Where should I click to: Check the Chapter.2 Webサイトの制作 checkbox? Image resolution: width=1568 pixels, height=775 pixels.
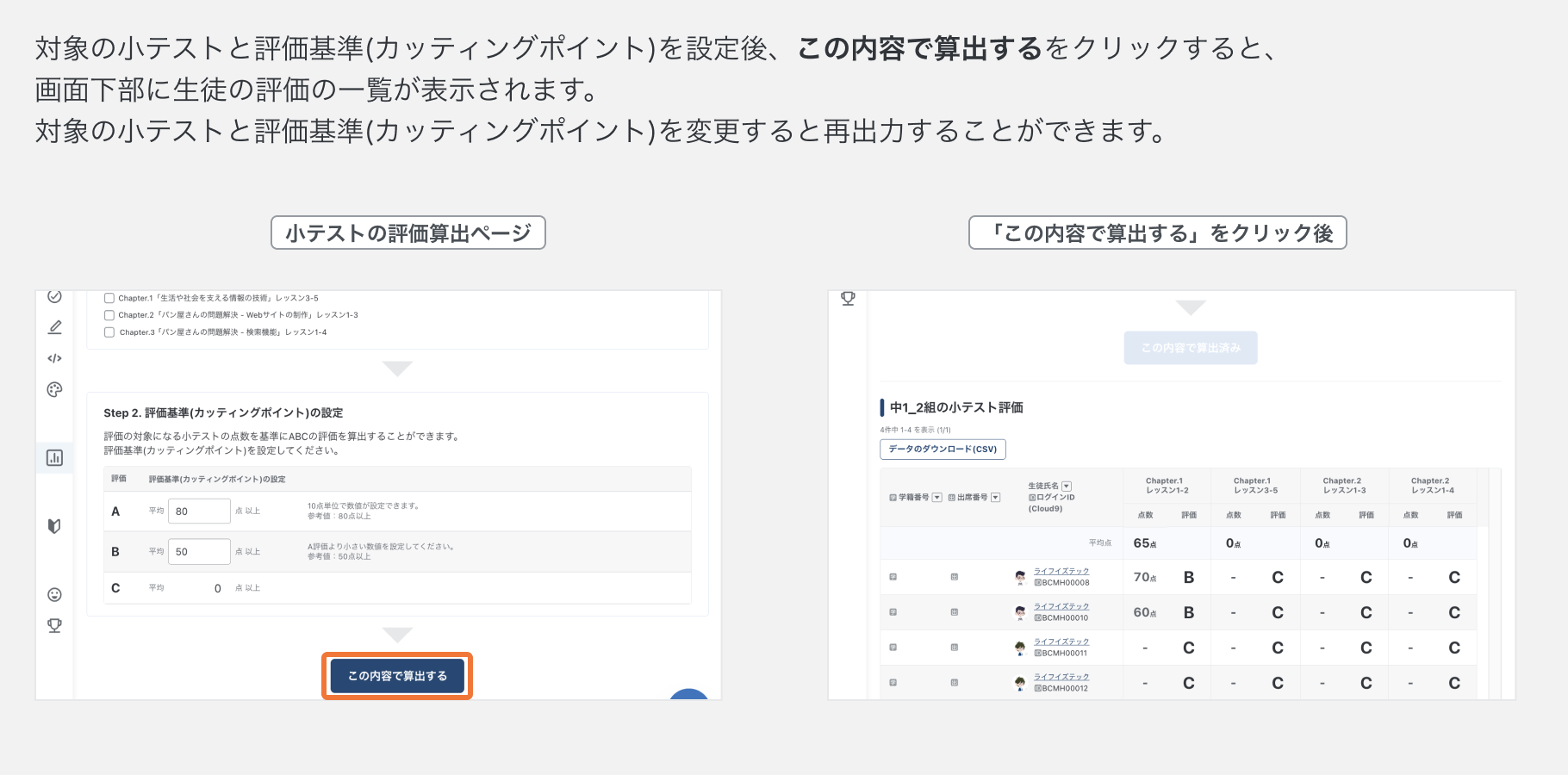pos(109,315)
